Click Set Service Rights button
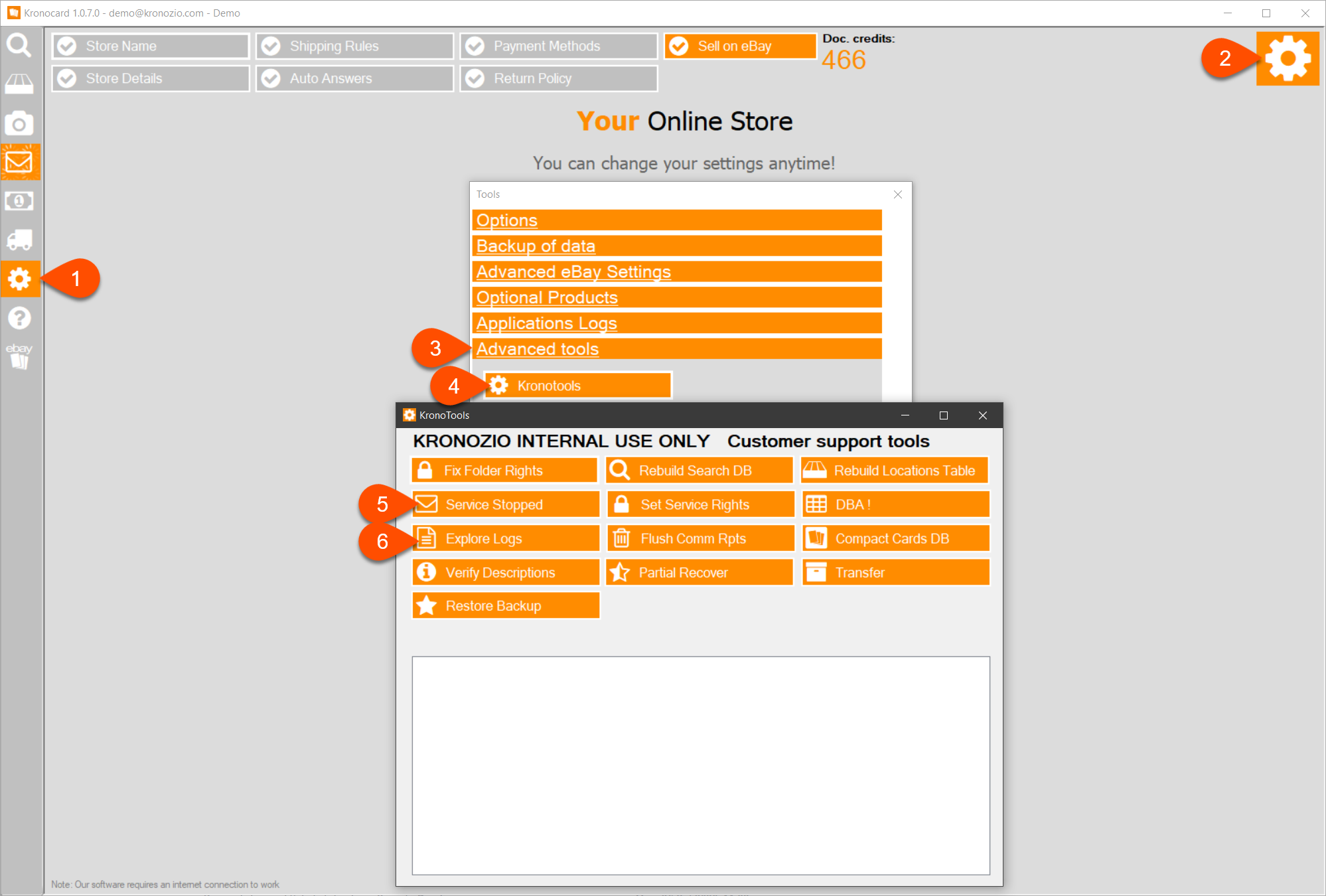This screenshot has height=896, width=1326. coord(700,504)
